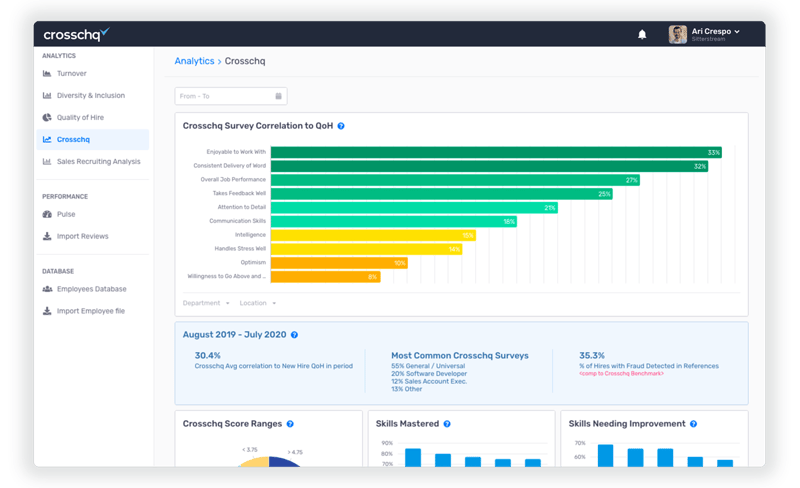The height and width of the screenshot is (488, 800).
Task: Click the calendar icon in date field
Action: click(278, 96)
